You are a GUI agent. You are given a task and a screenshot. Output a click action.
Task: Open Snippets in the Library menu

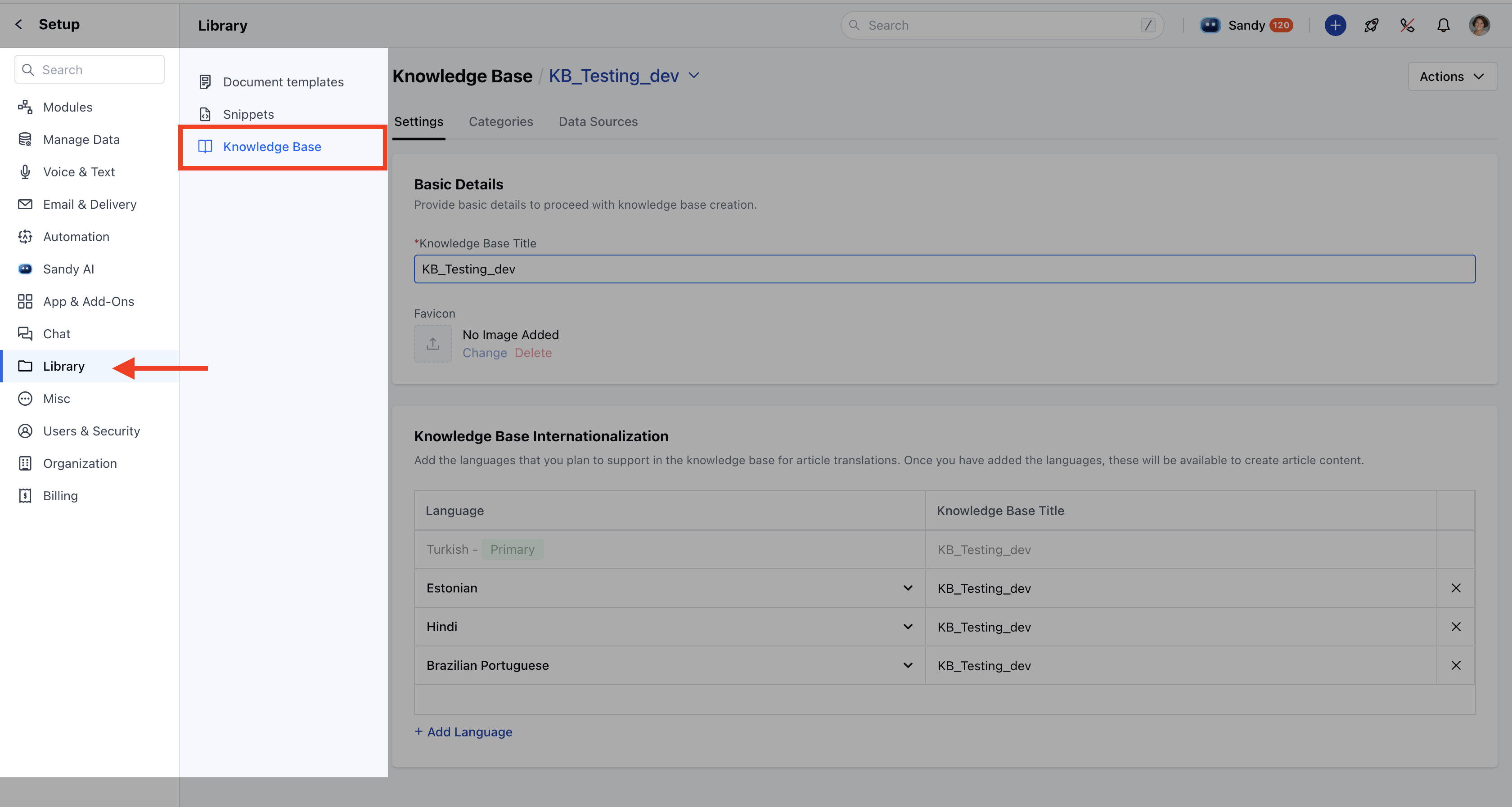(248, 114)
